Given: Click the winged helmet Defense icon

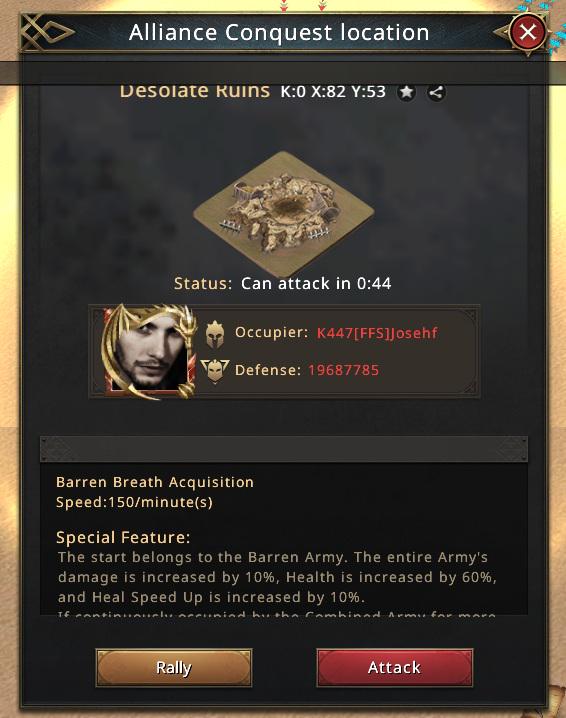Looking at the screenshot, I should tap(215, 370).
